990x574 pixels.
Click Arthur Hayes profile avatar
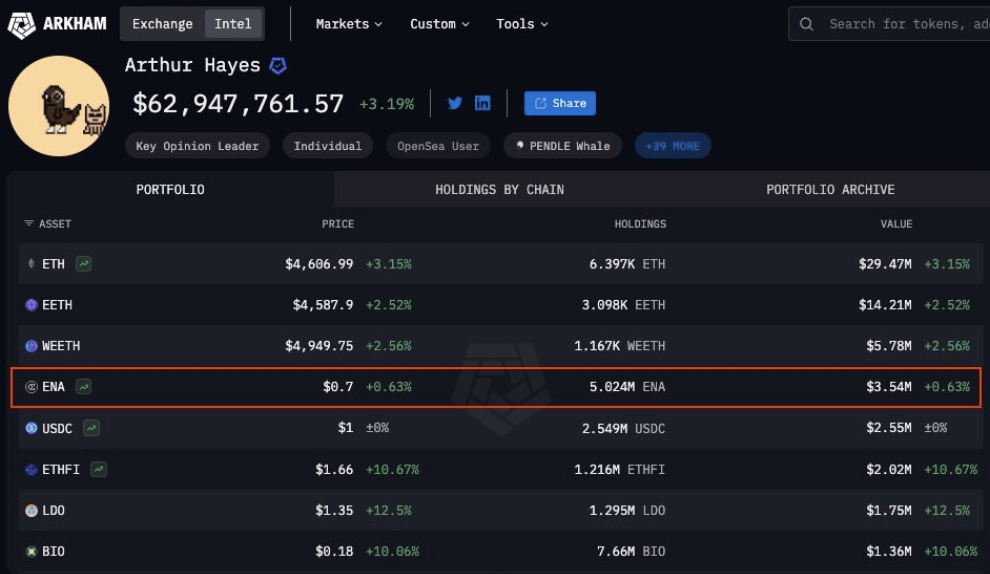(59, 105)
